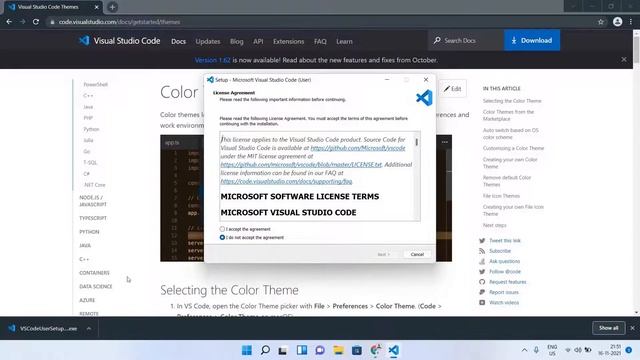Open the browser profile avatar
Screen dimensions: 640x360
click(x=617, y=22)
